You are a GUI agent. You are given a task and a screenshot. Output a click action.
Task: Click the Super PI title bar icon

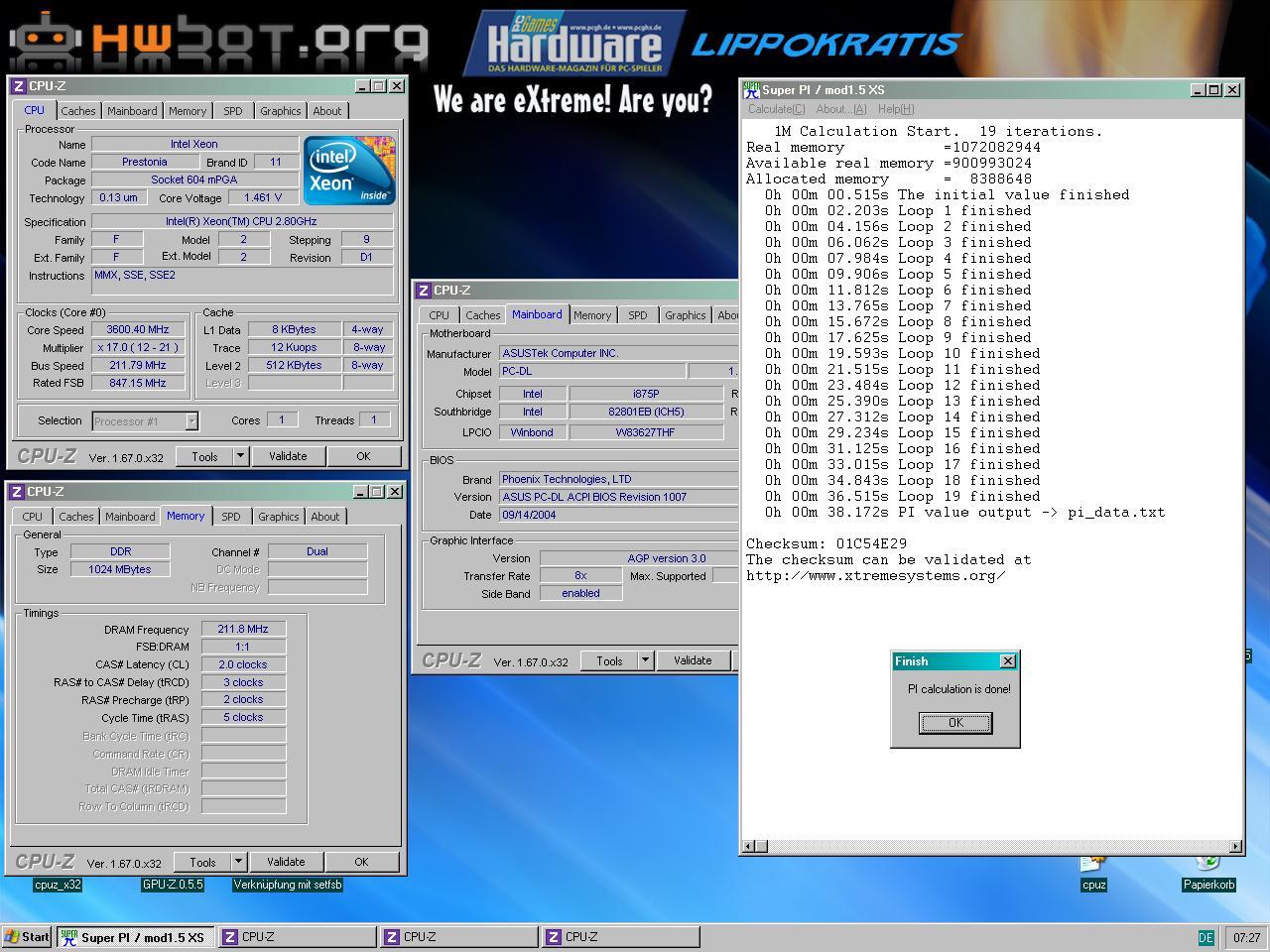click(751, 89)
